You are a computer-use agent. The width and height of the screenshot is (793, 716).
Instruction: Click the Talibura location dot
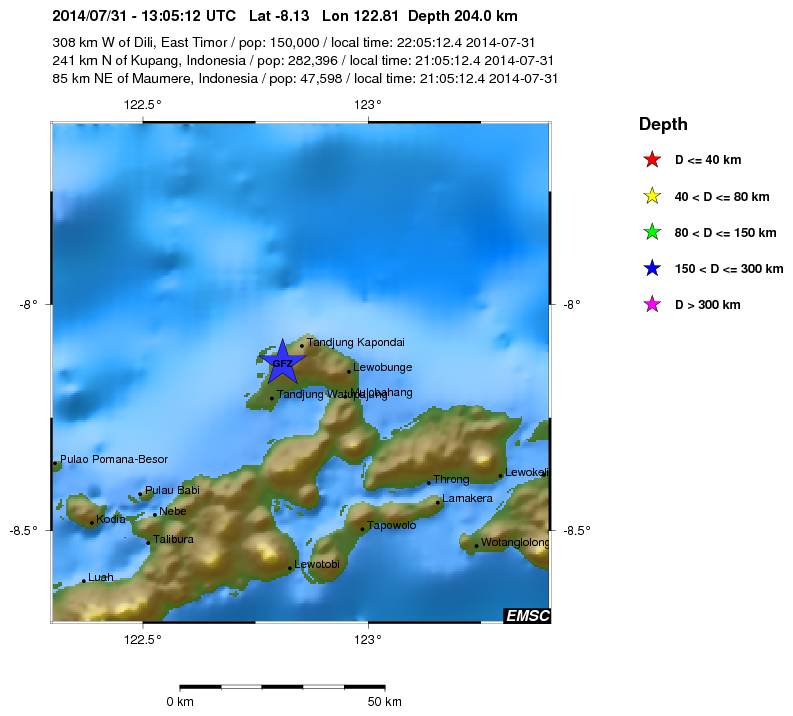148,543
